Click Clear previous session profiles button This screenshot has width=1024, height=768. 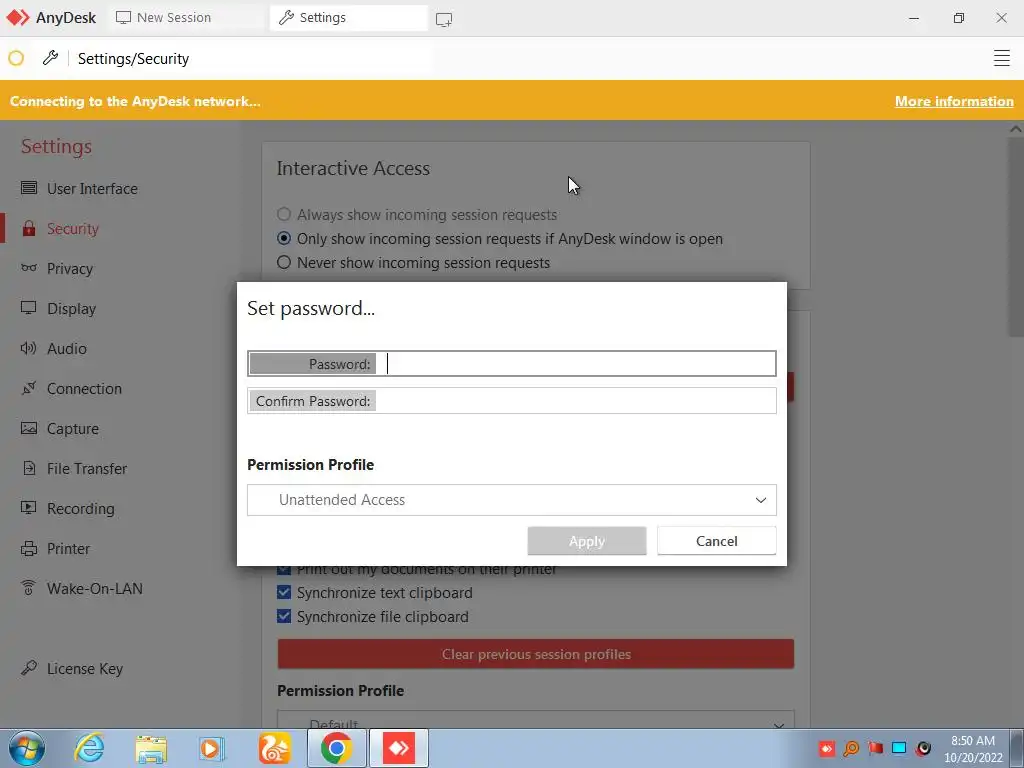(536, 654)
